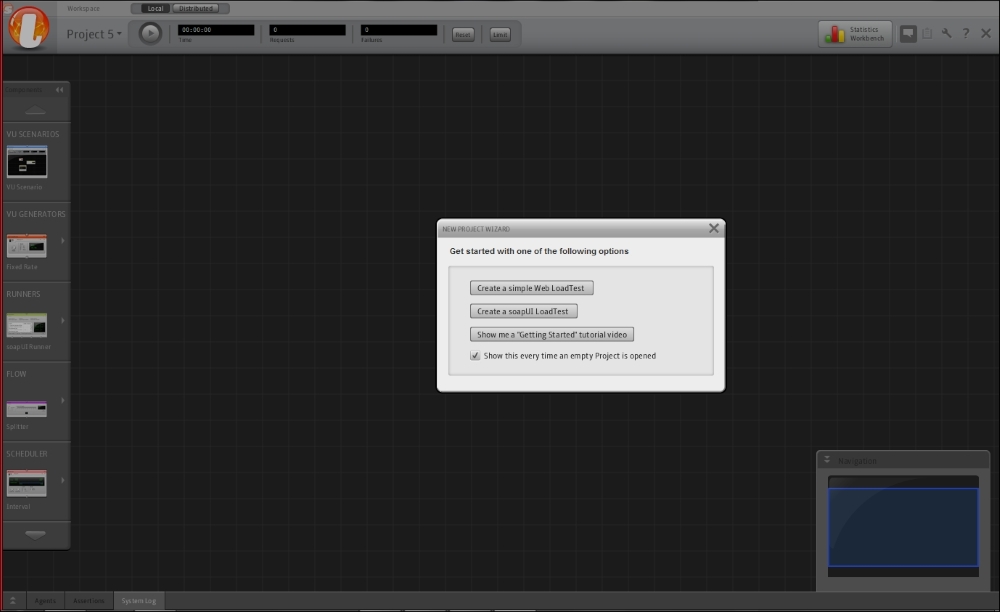The height and width of the screenshot is (612, 1000).
Task: Expand more VU Generators with the arrow
Action: pyautogui.click(x=62, y=240)
